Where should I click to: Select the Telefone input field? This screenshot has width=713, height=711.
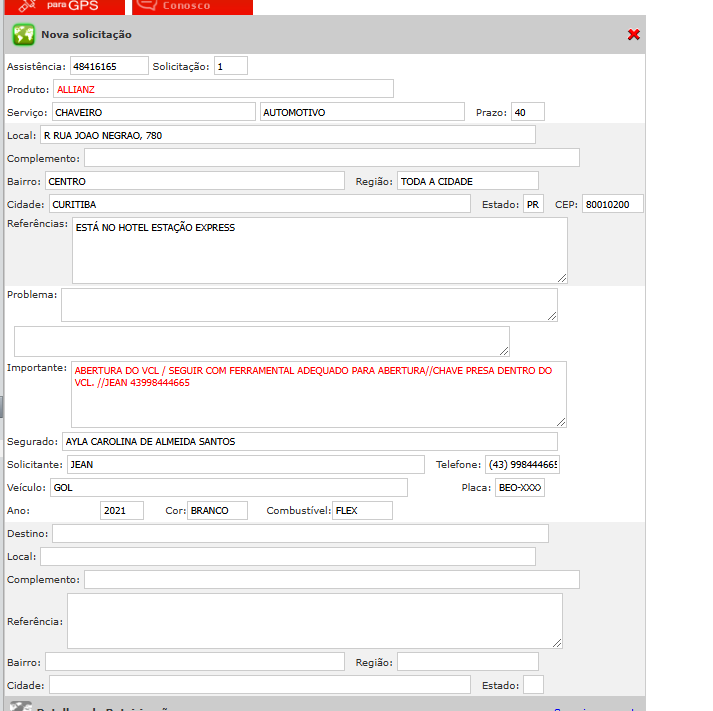click(524, 464)
